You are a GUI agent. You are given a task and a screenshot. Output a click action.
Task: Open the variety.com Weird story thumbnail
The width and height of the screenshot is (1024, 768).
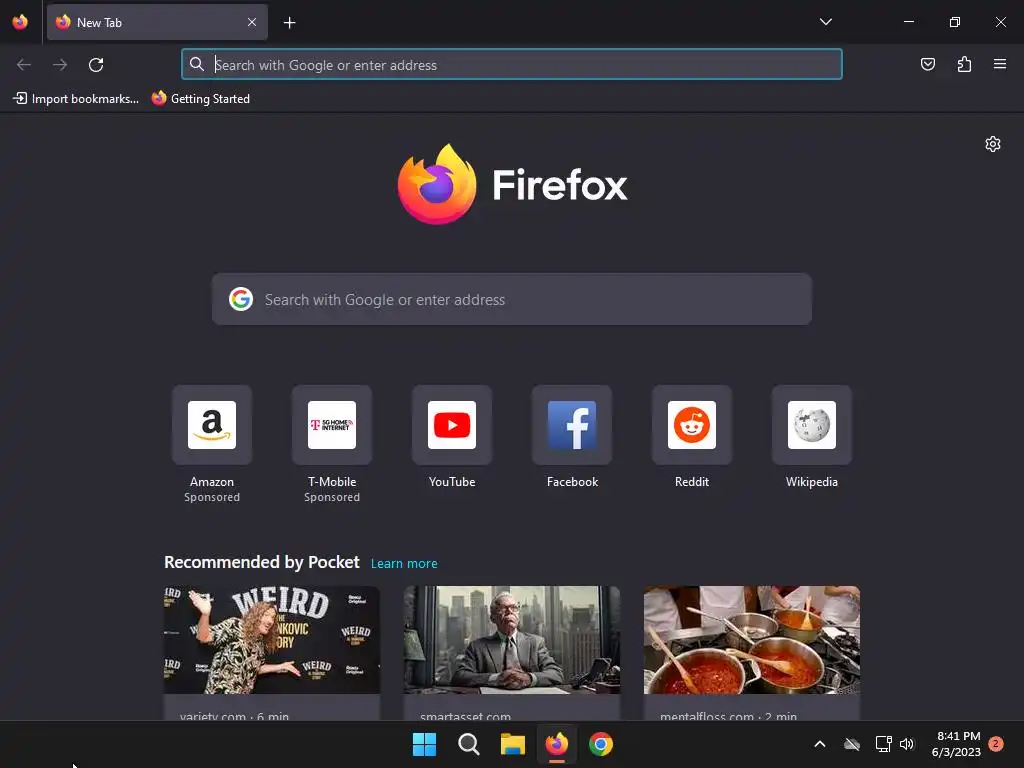point(272,640)
